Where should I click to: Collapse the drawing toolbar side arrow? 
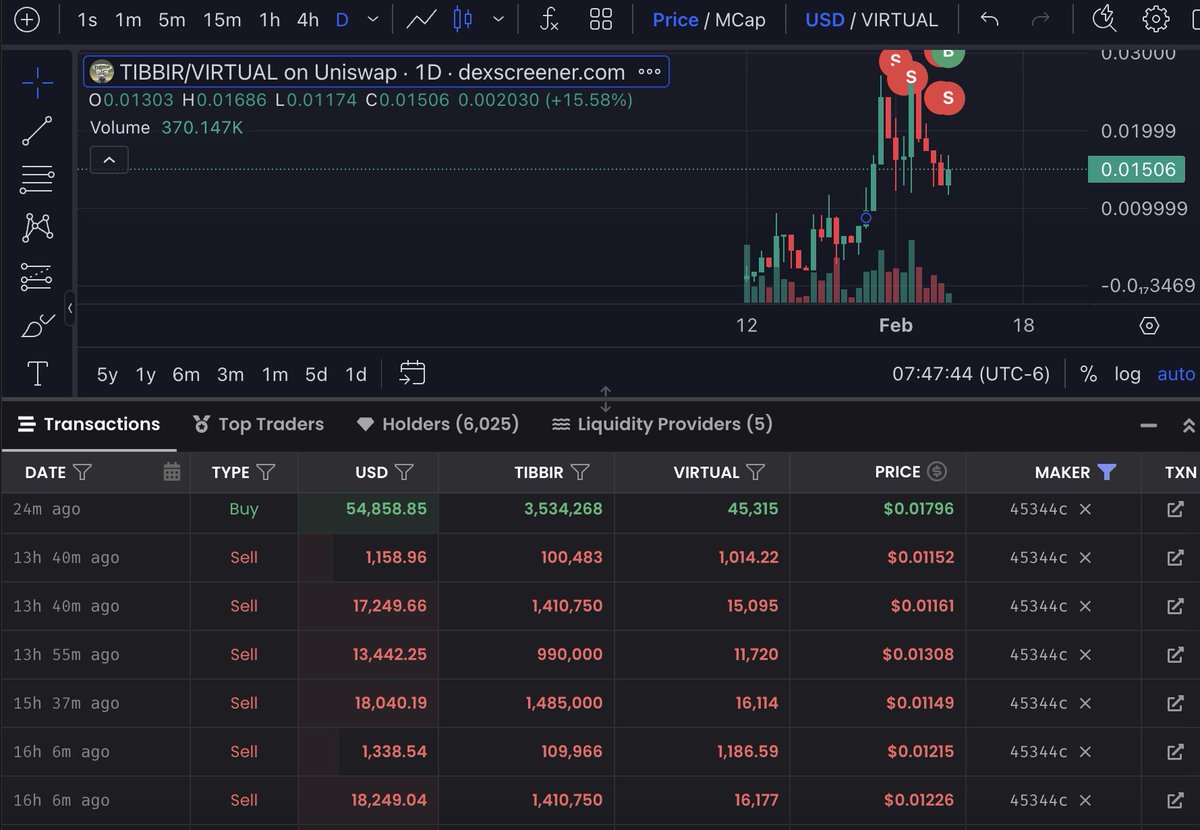(x=70, y=309)
